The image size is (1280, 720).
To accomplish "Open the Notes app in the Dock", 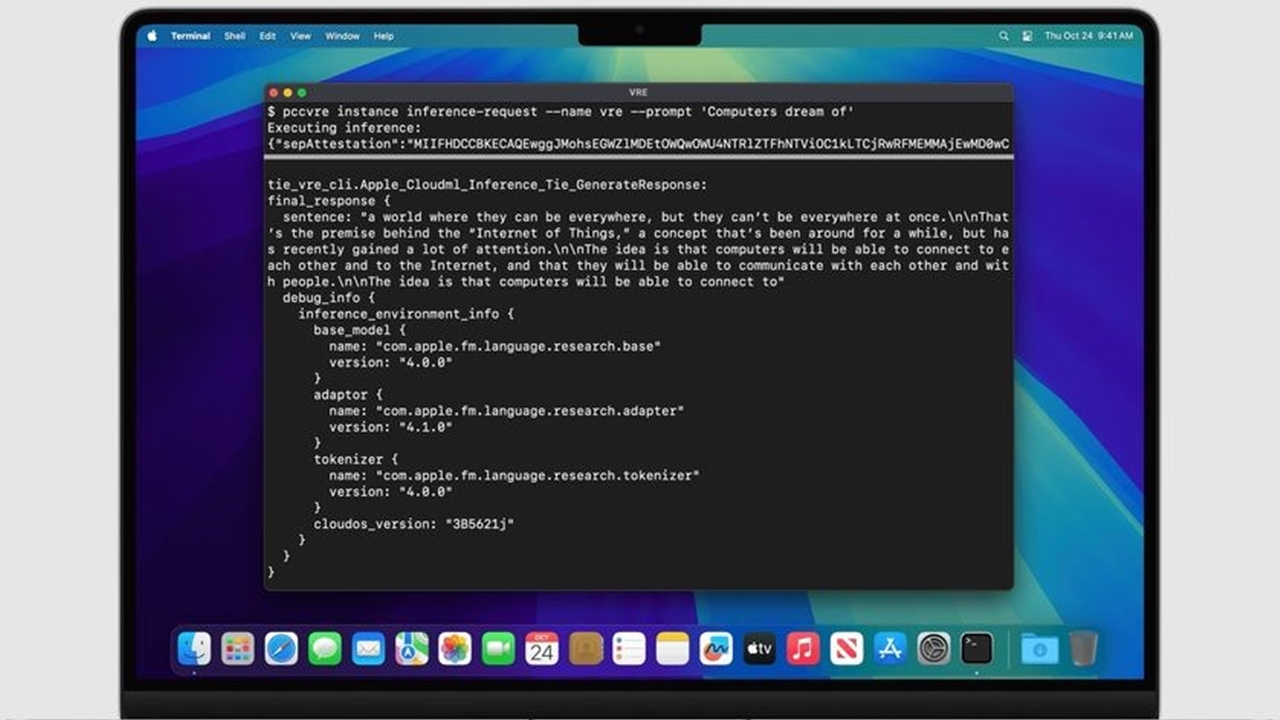I will click(x=673, y=649).
